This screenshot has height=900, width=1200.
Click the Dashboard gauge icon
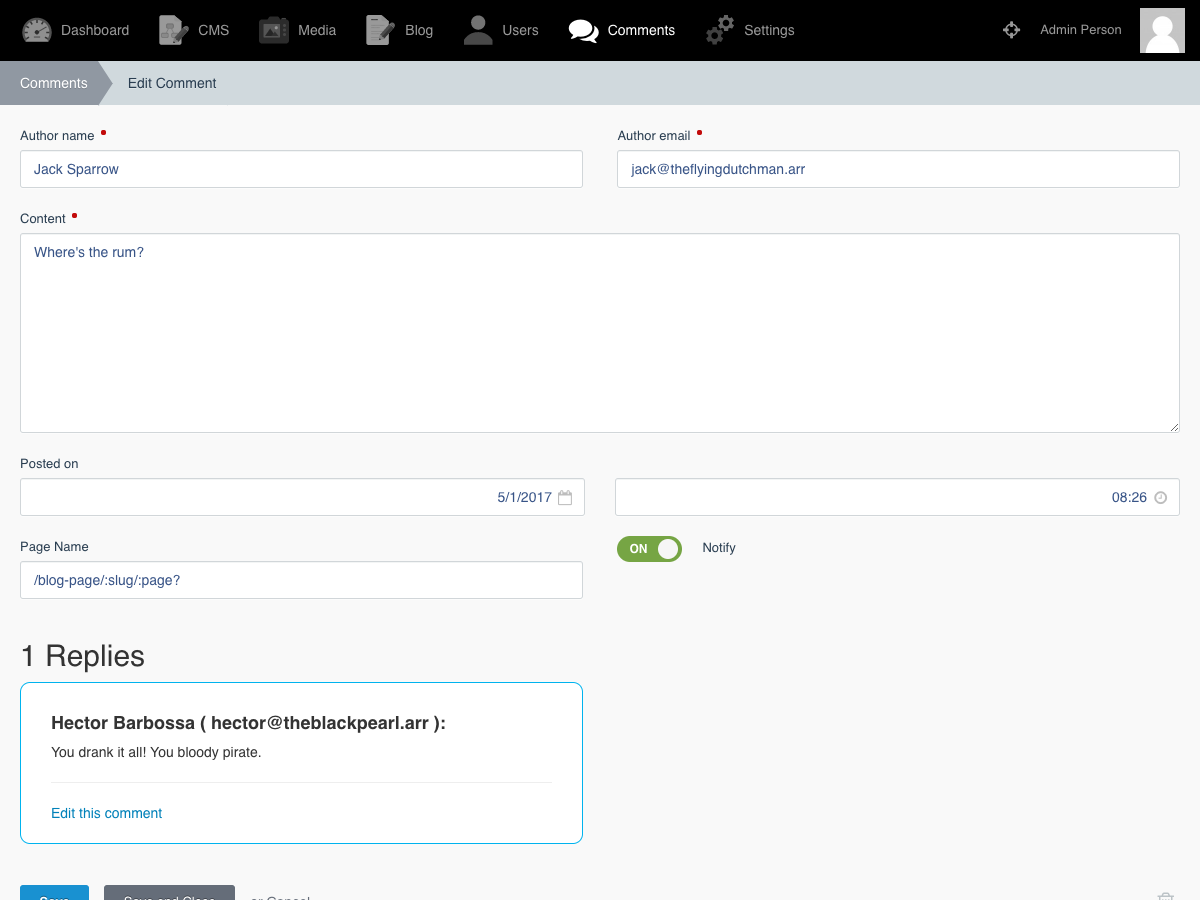[x=37, y=30]
